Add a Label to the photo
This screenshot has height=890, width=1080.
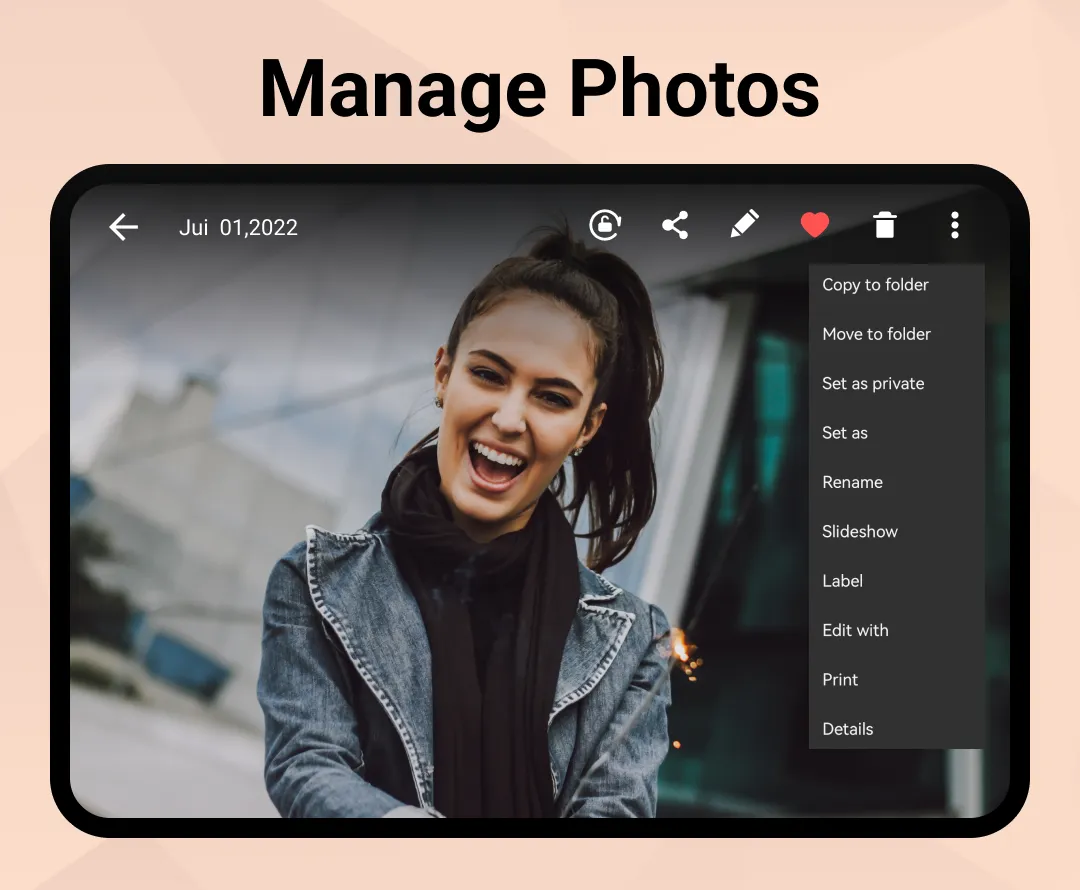[842, 580]
